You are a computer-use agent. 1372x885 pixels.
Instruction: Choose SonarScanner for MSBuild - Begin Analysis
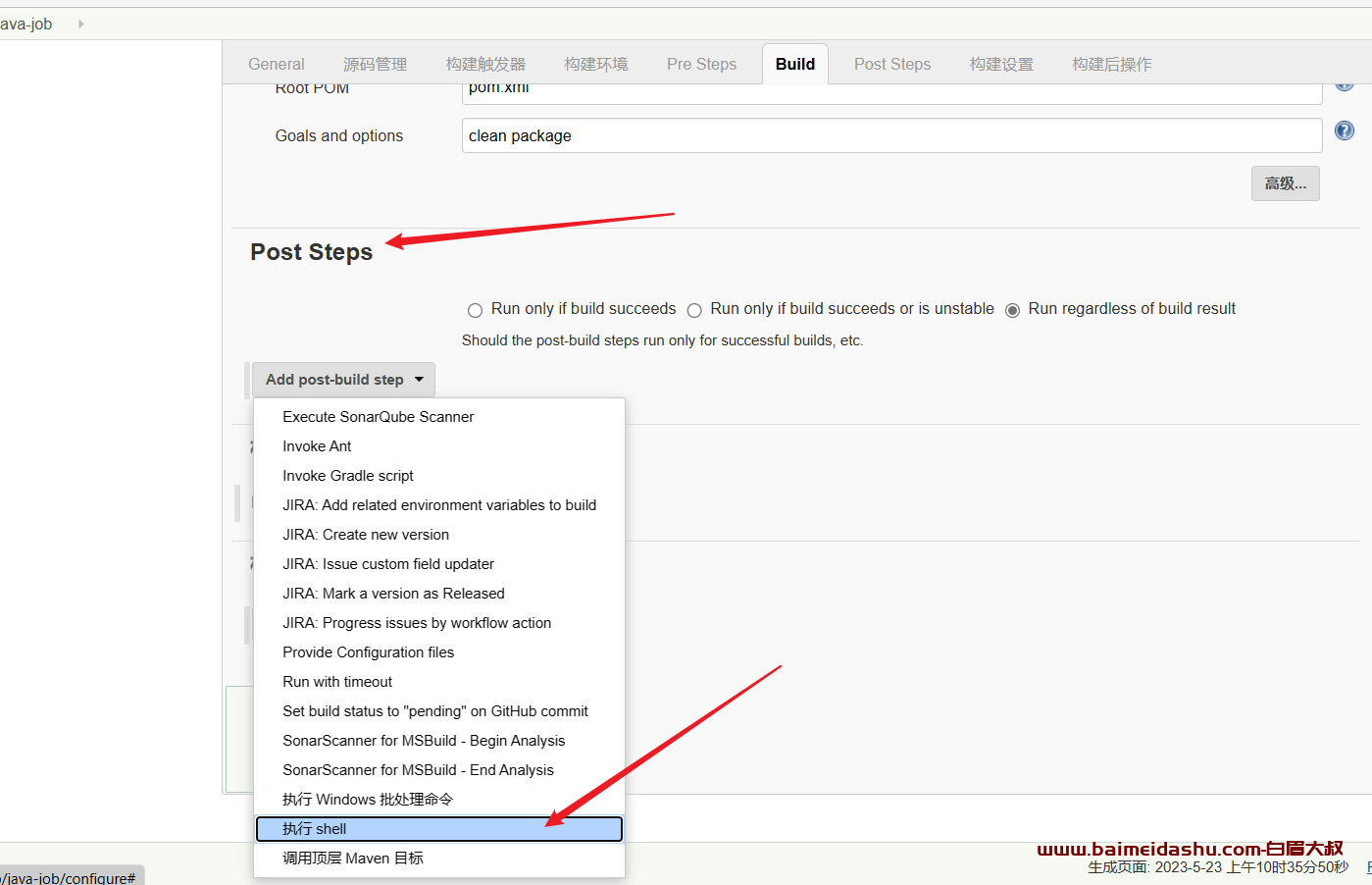(x=439, y=741)
